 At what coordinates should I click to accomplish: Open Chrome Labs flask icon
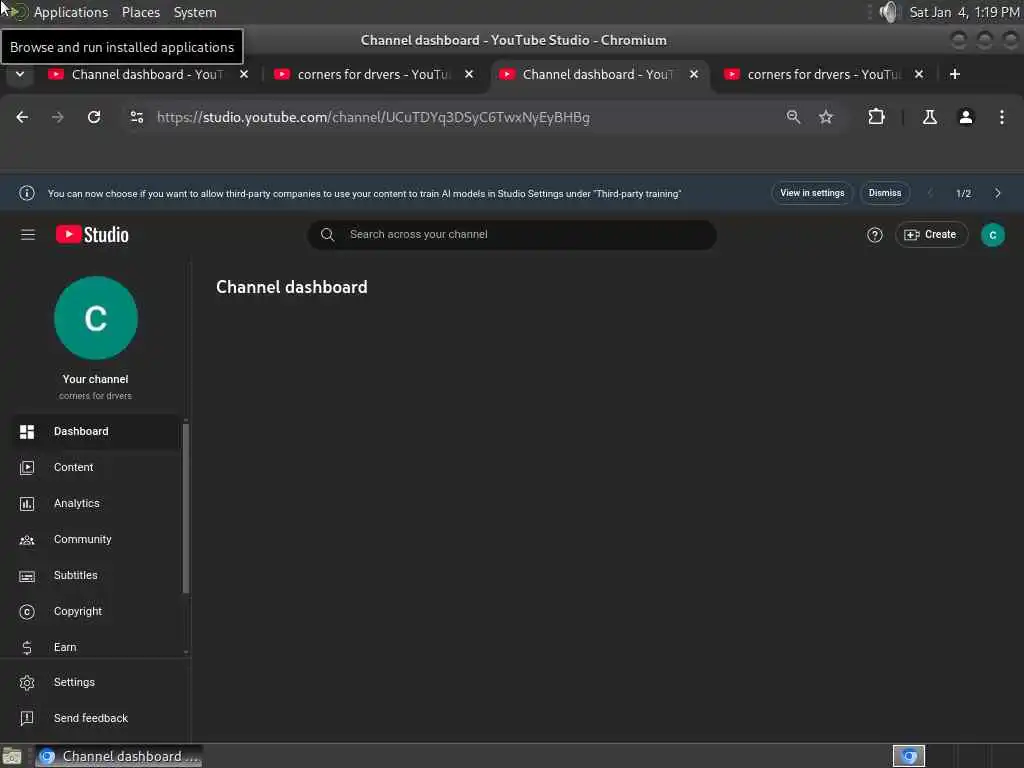(930, 117)
